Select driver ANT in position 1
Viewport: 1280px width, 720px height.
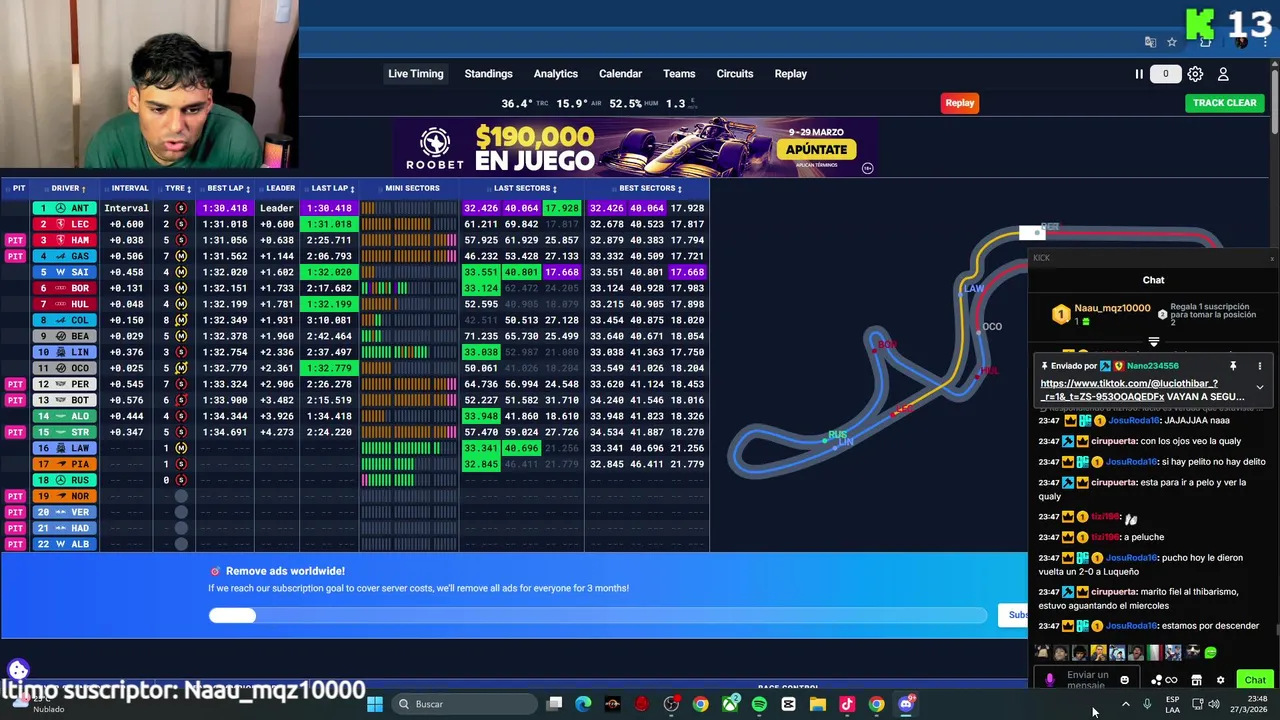pyautogui.click(x=64, y=208)
